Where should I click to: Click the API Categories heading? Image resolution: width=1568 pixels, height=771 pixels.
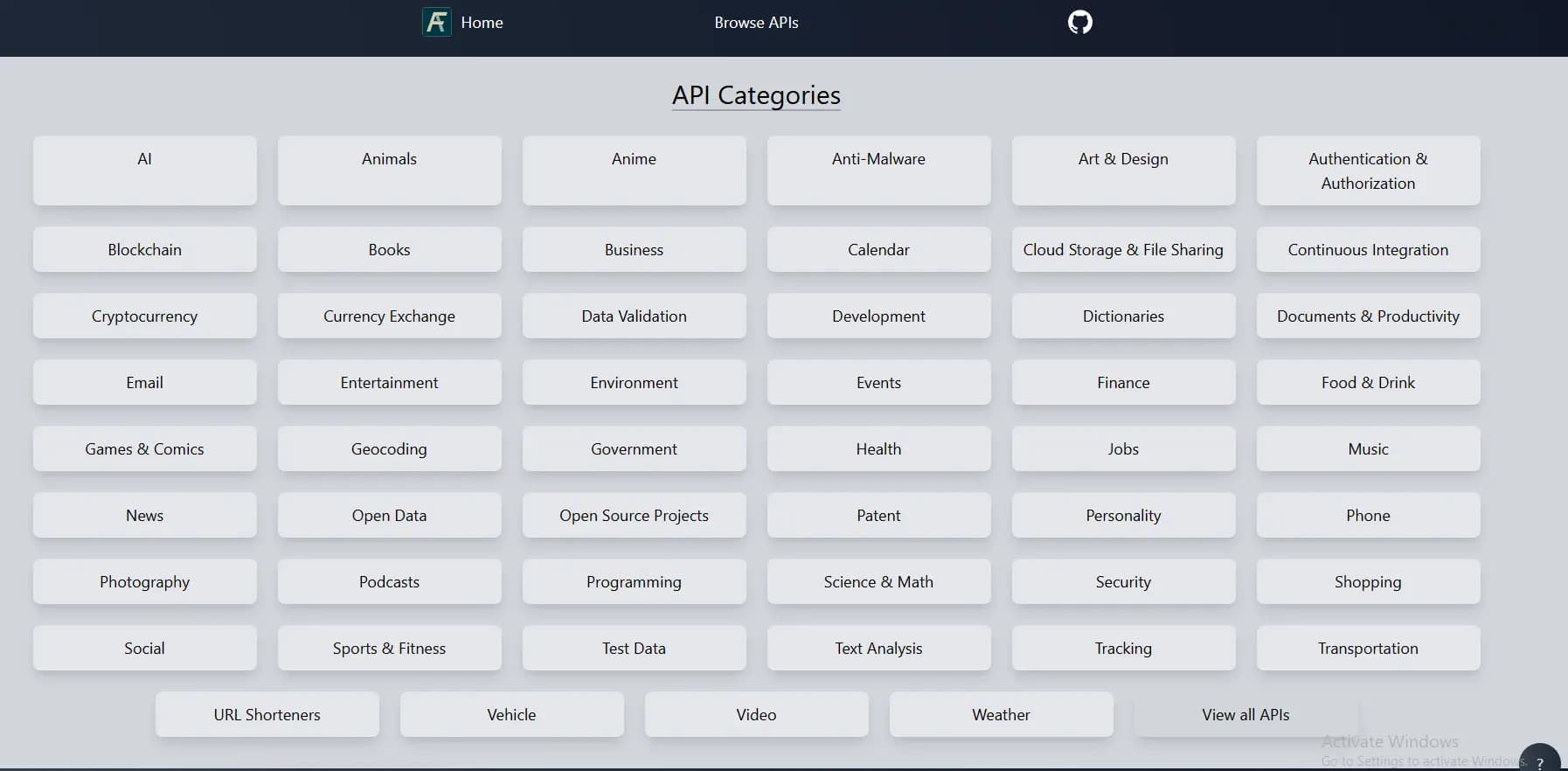coord(756,95)
